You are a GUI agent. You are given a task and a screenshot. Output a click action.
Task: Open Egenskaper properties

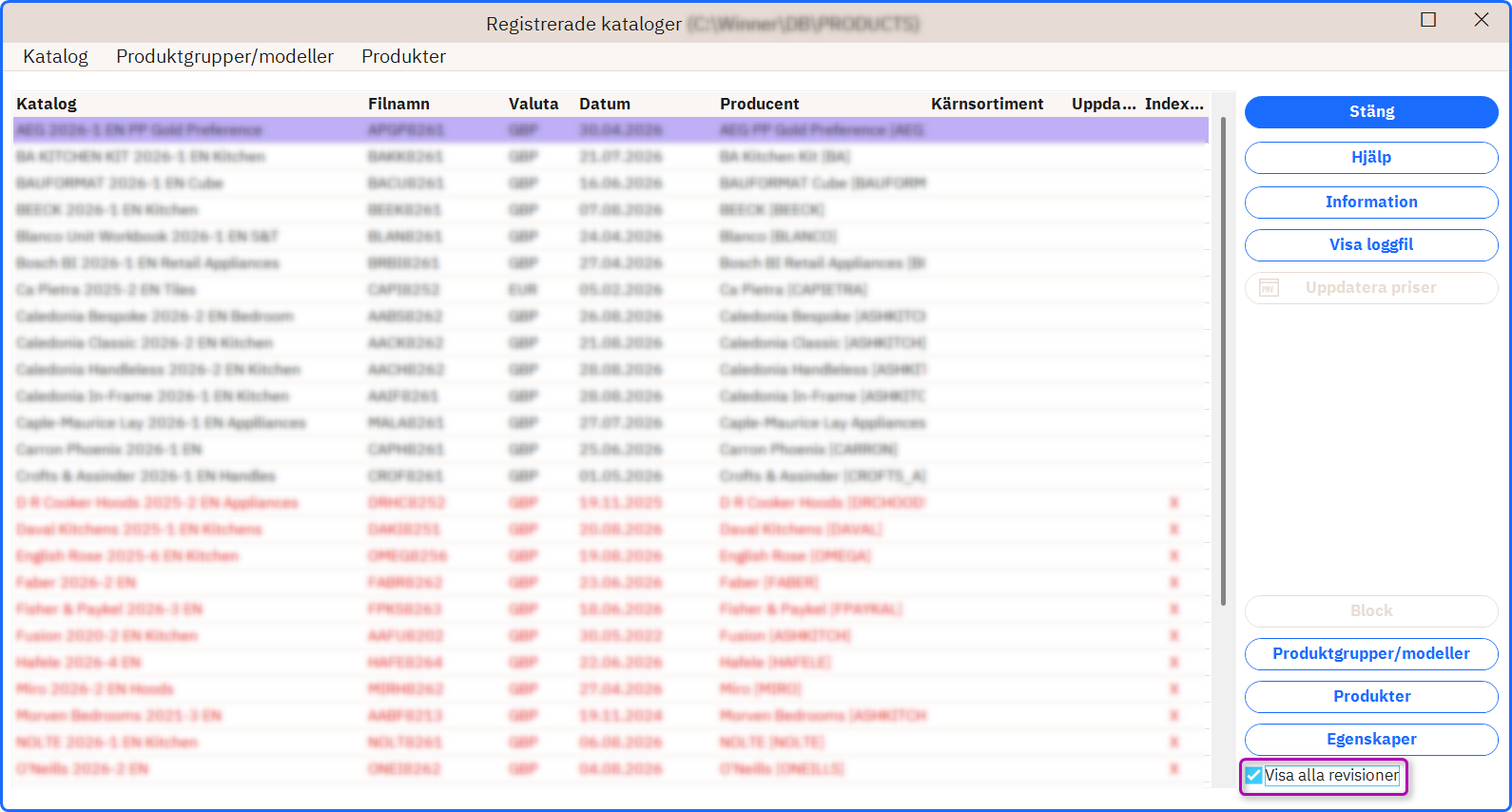click(1371, 740)
